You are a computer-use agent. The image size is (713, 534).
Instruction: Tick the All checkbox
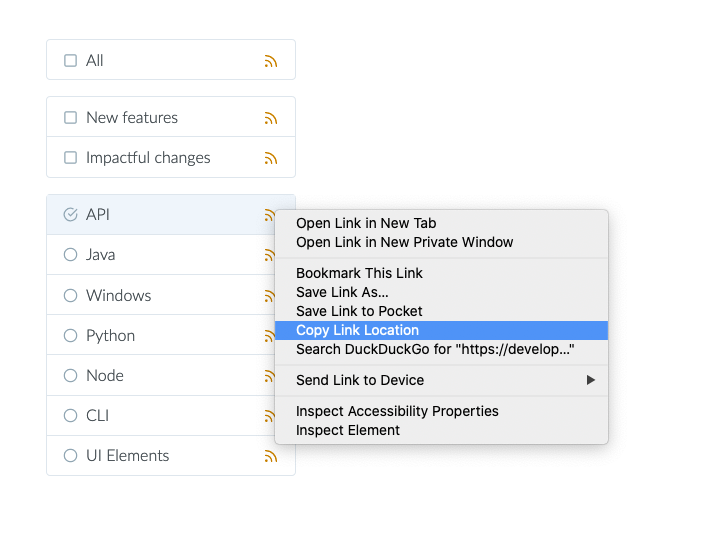(x=70, y=60)
